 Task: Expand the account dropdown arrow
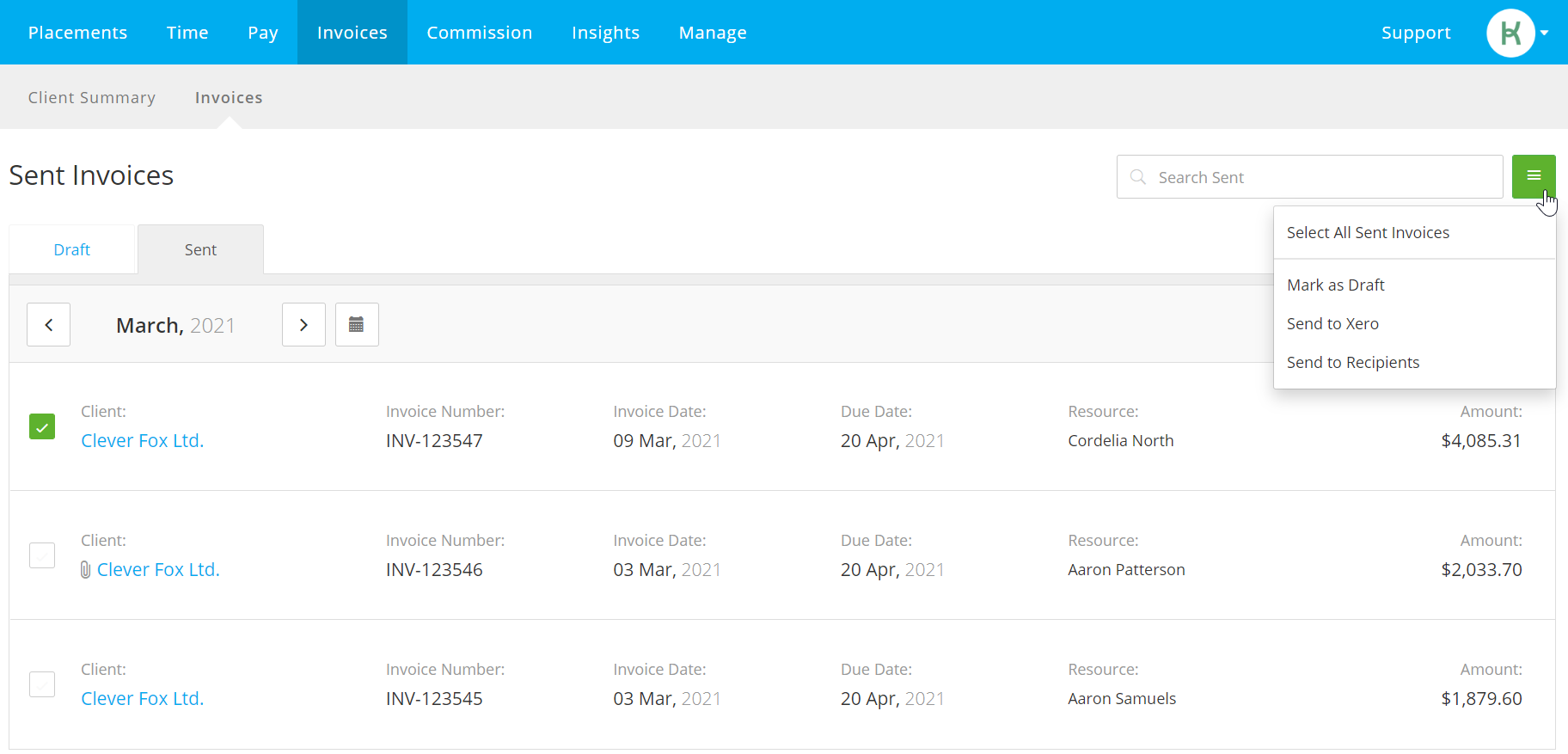1545,33
